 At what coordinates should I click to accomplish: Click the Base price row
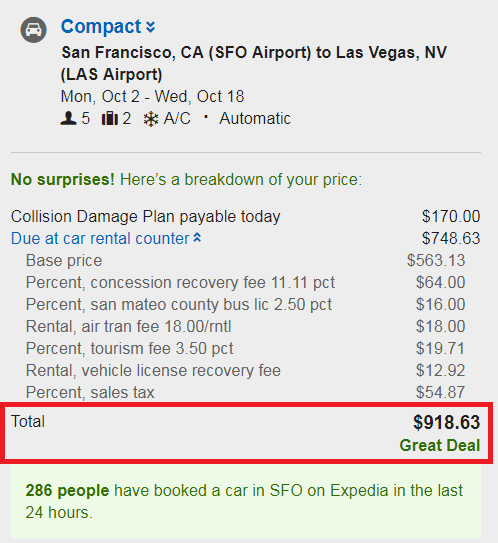pos(246,260)
